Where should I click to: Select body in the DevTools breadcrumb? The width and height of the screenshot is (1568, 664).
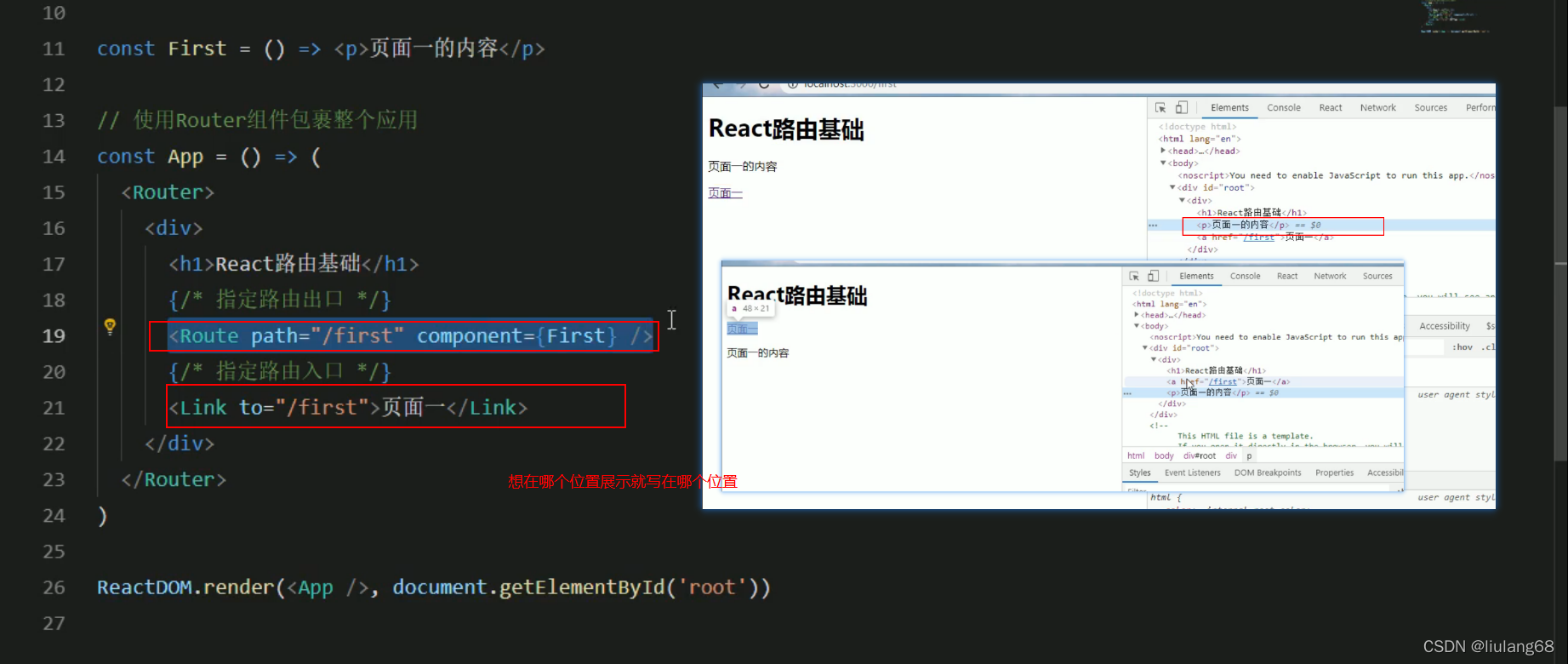[x=1164, y=455]
